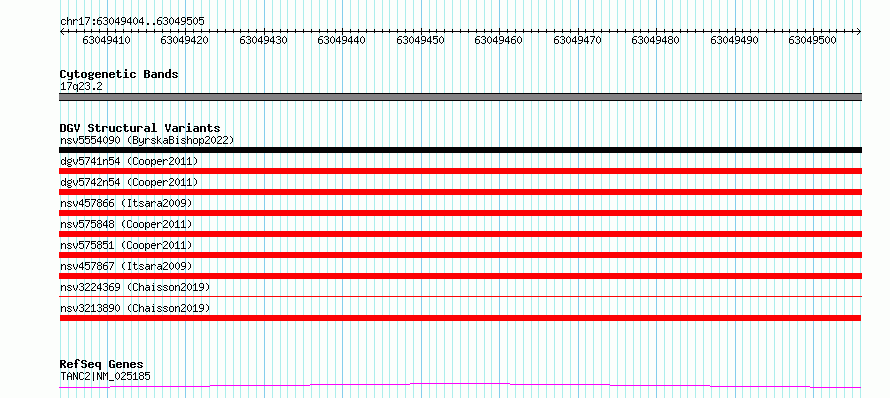
Task: Click nsv5554090 (ByrskaBishop2022) label
Action: pyautogui.click(x=147, y=140)
